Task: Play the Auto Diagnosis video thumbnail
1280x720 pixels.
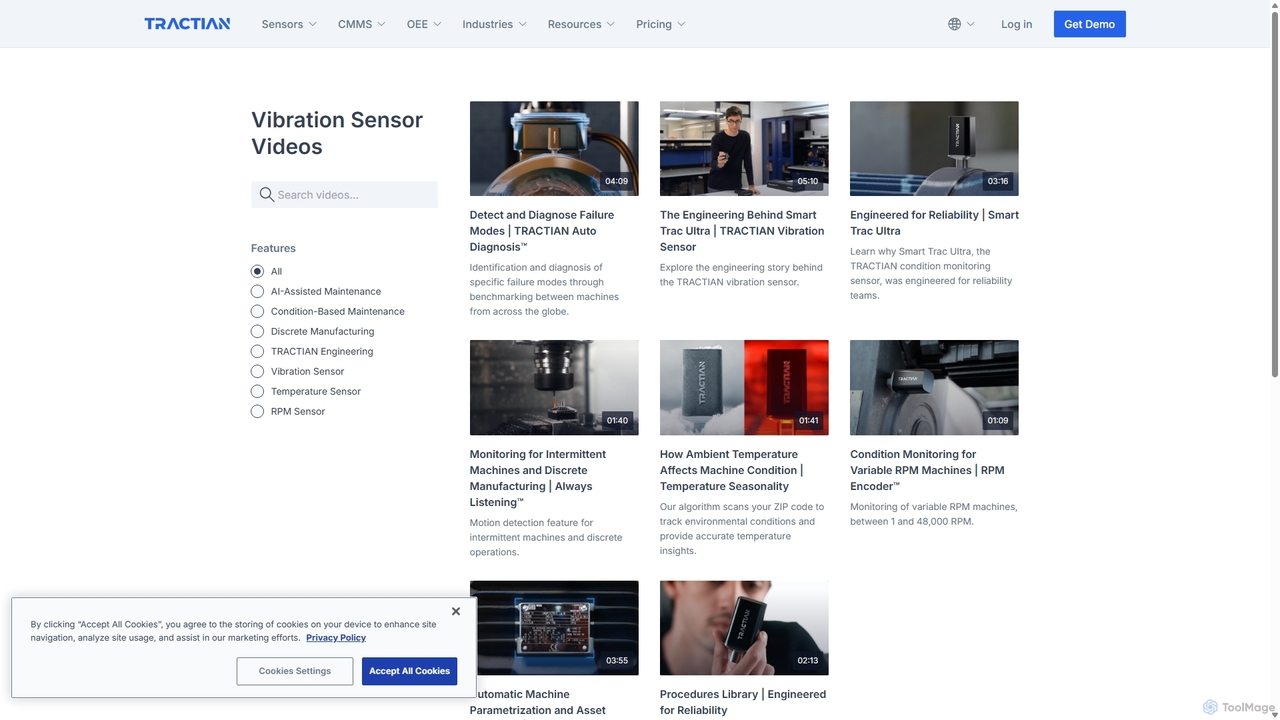Action: click(x=554, y=148)
